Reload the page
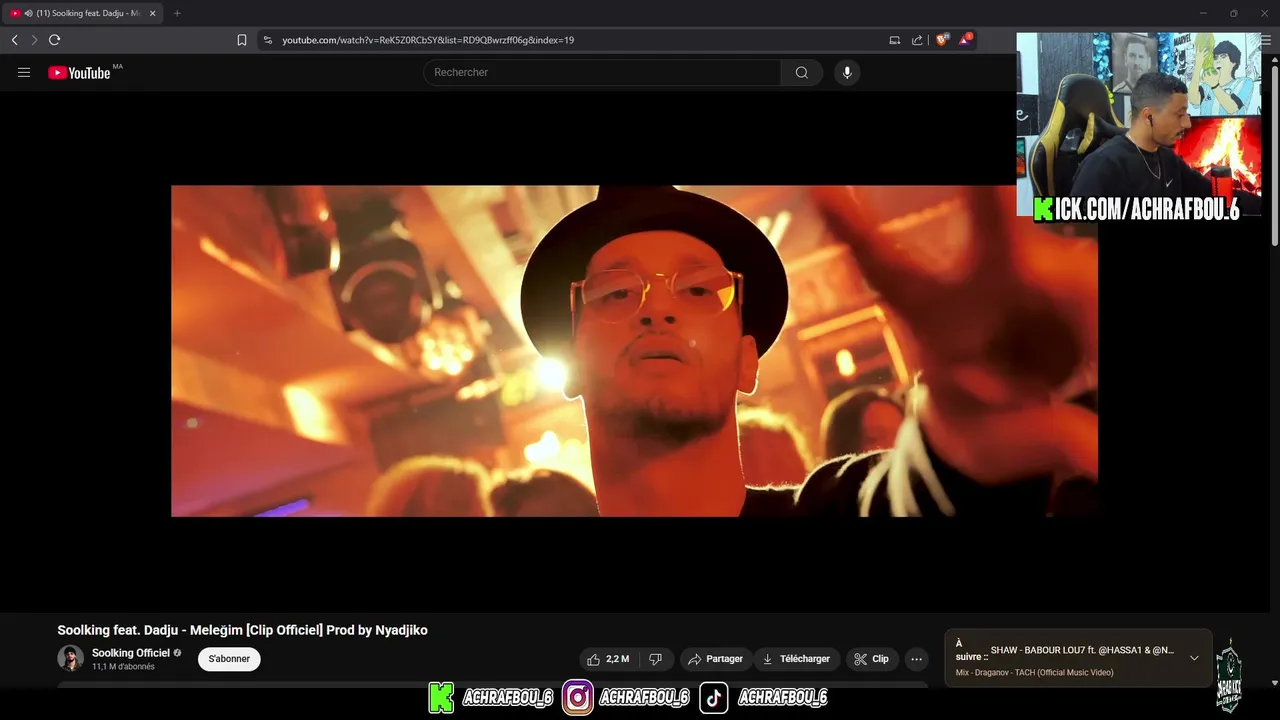This screenshot has width=1280, height=720. click(54, 40)
